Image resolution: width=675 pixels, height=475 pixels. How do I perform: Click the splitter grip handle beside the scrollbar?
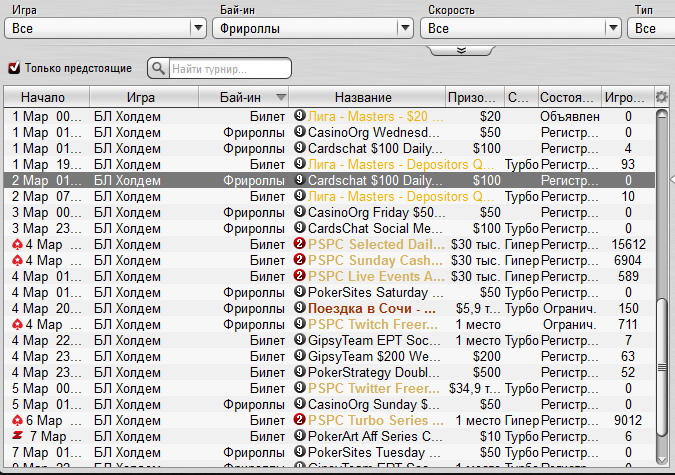coord(672,179)
